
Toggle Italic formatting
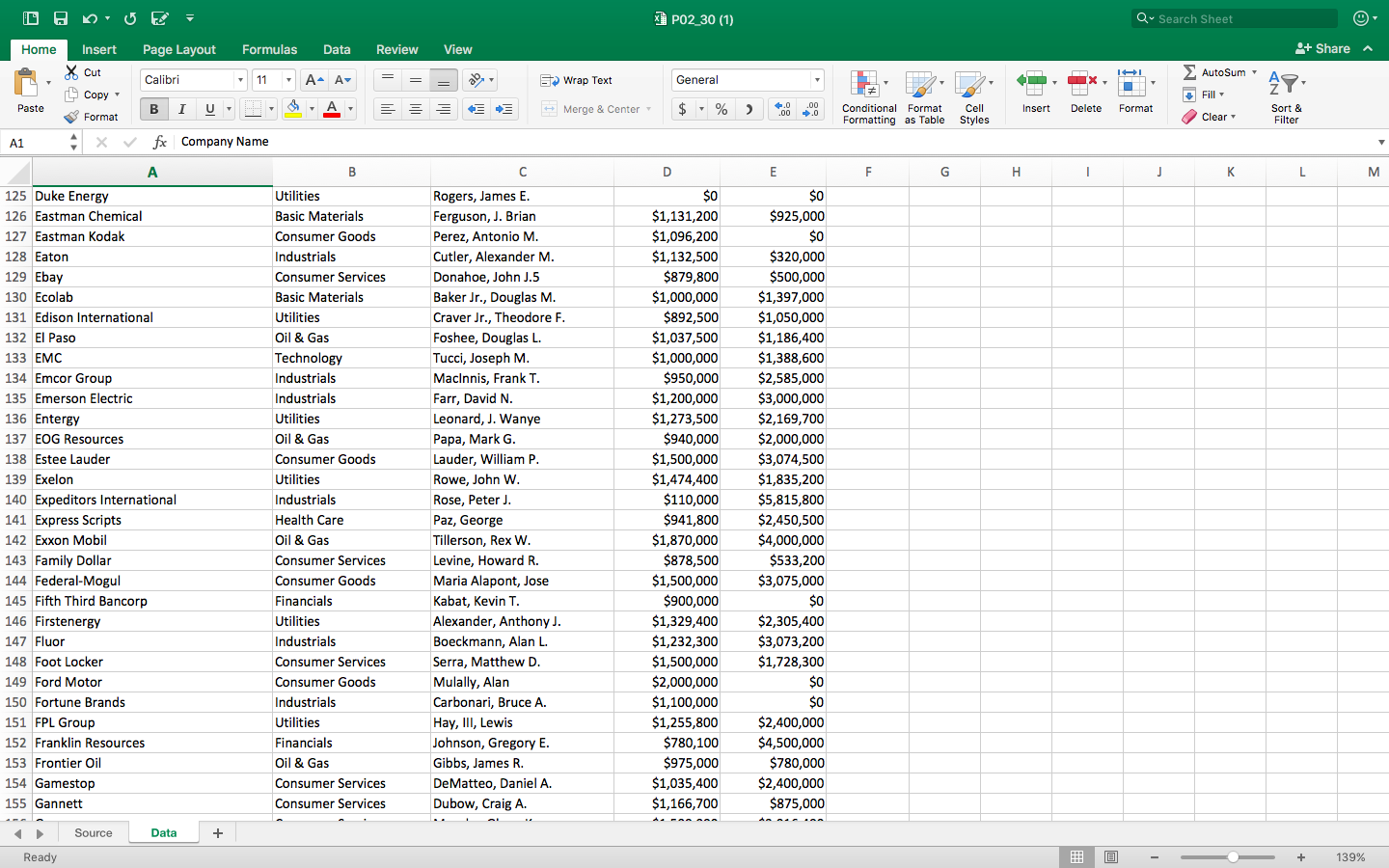click(x=181, y=109)
